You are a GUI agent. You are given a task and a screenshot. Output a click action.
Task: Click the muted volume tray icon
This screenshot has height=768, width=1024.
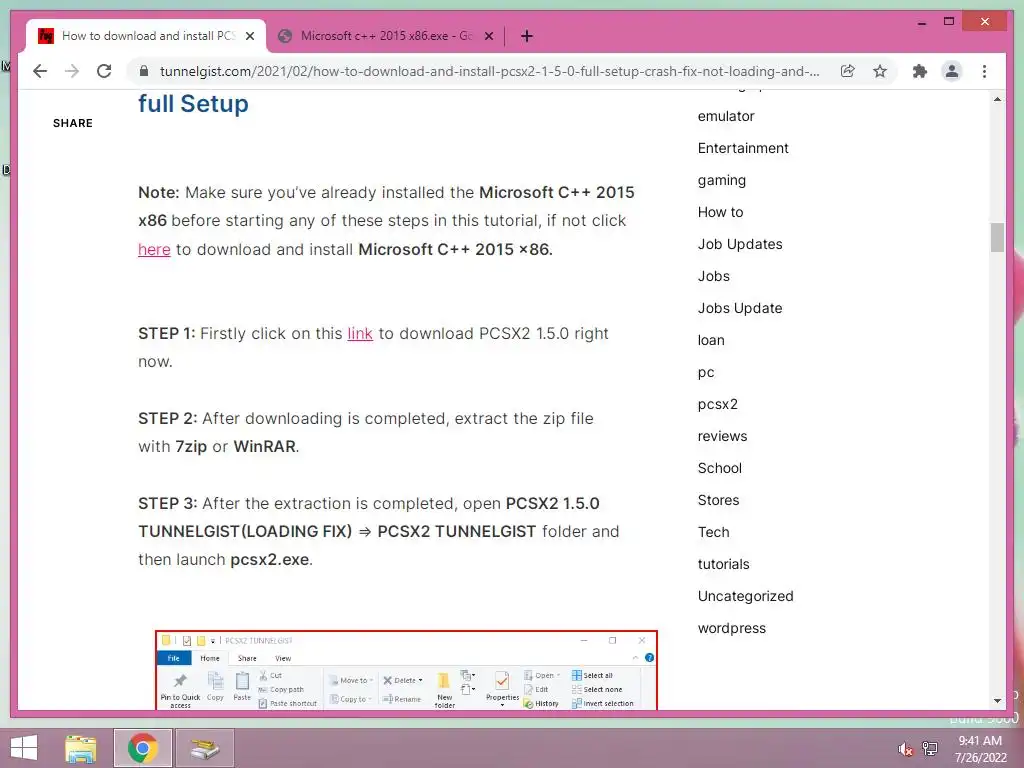pos(905,749)
